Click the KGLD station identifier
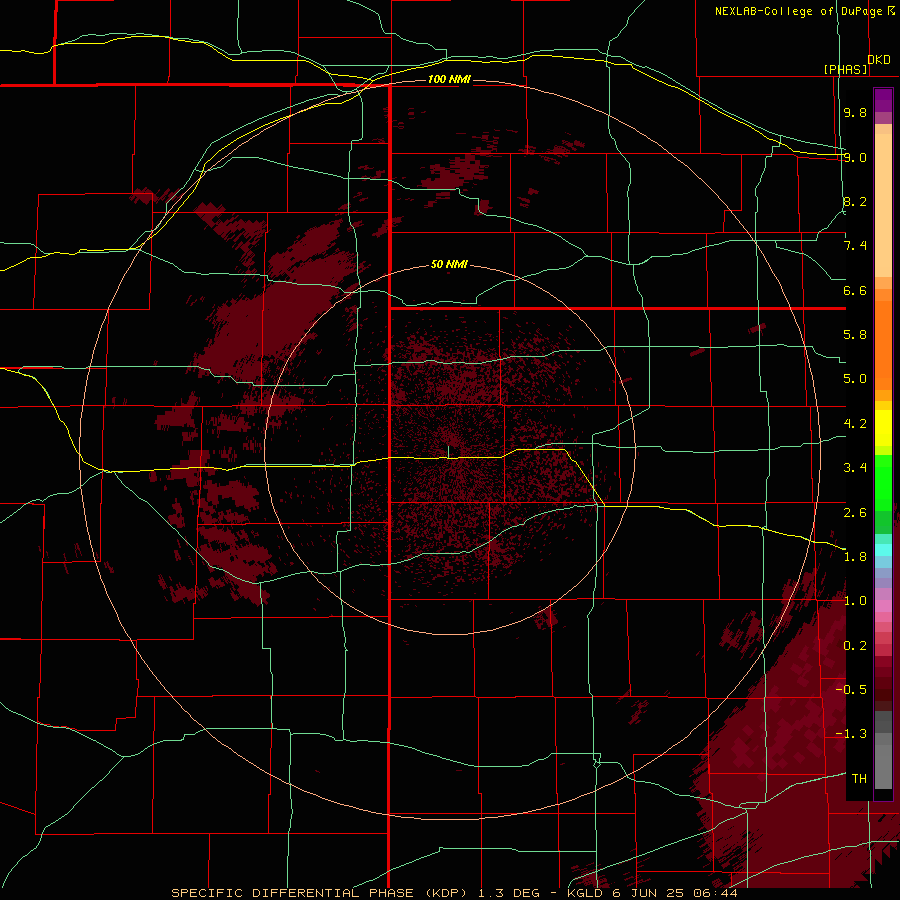This screenshot has width=900, height=900. coord(586,893)
